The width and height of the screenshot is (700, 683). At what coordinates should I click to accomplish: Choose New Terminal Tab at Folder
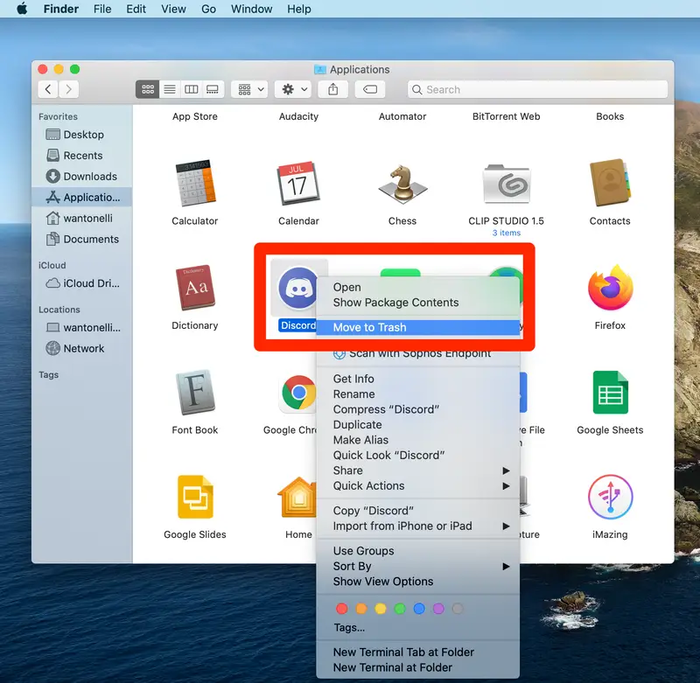tap(418, 652)
